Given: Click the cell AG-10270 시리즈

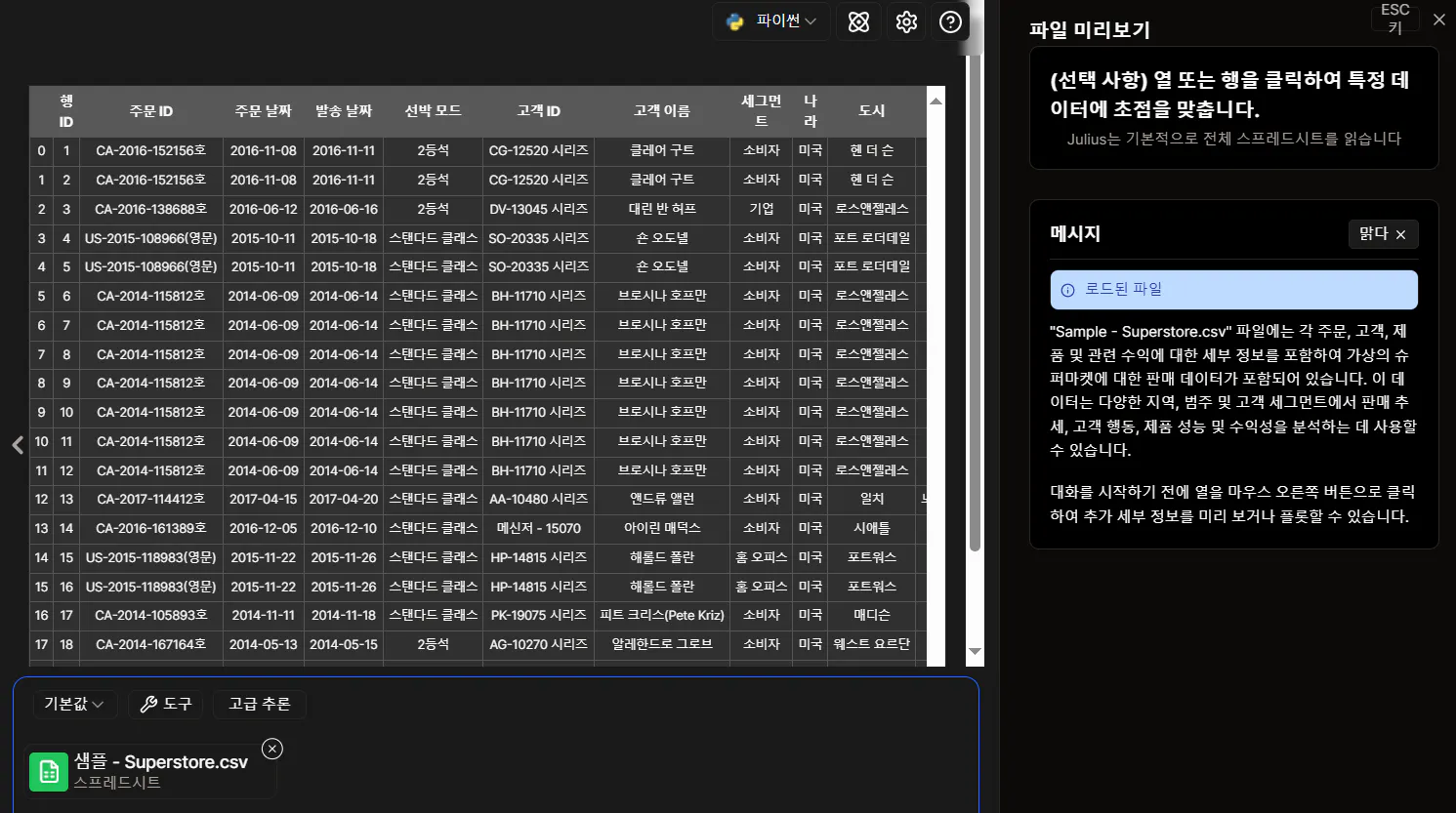Looking at the screenshot, I should click(x=539, y=644).
